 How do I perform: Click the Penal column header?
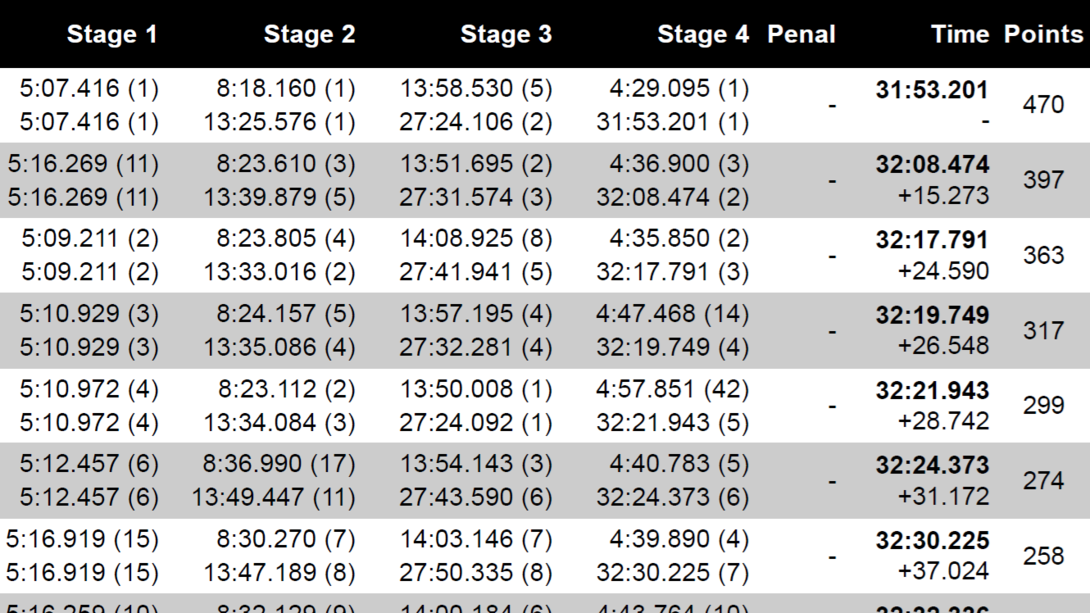[801, 34]
